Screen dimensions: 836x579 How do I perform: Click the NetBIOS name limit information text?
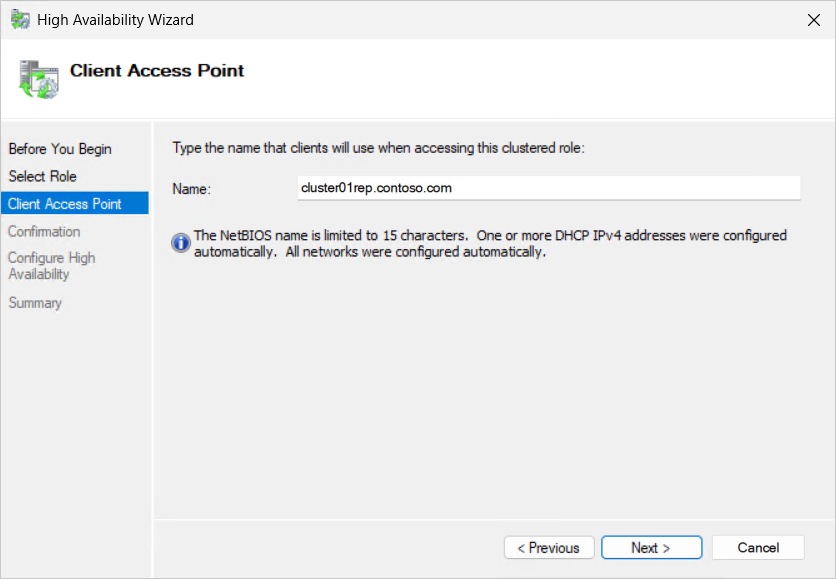pyautogui.click(x=490, y=244)
